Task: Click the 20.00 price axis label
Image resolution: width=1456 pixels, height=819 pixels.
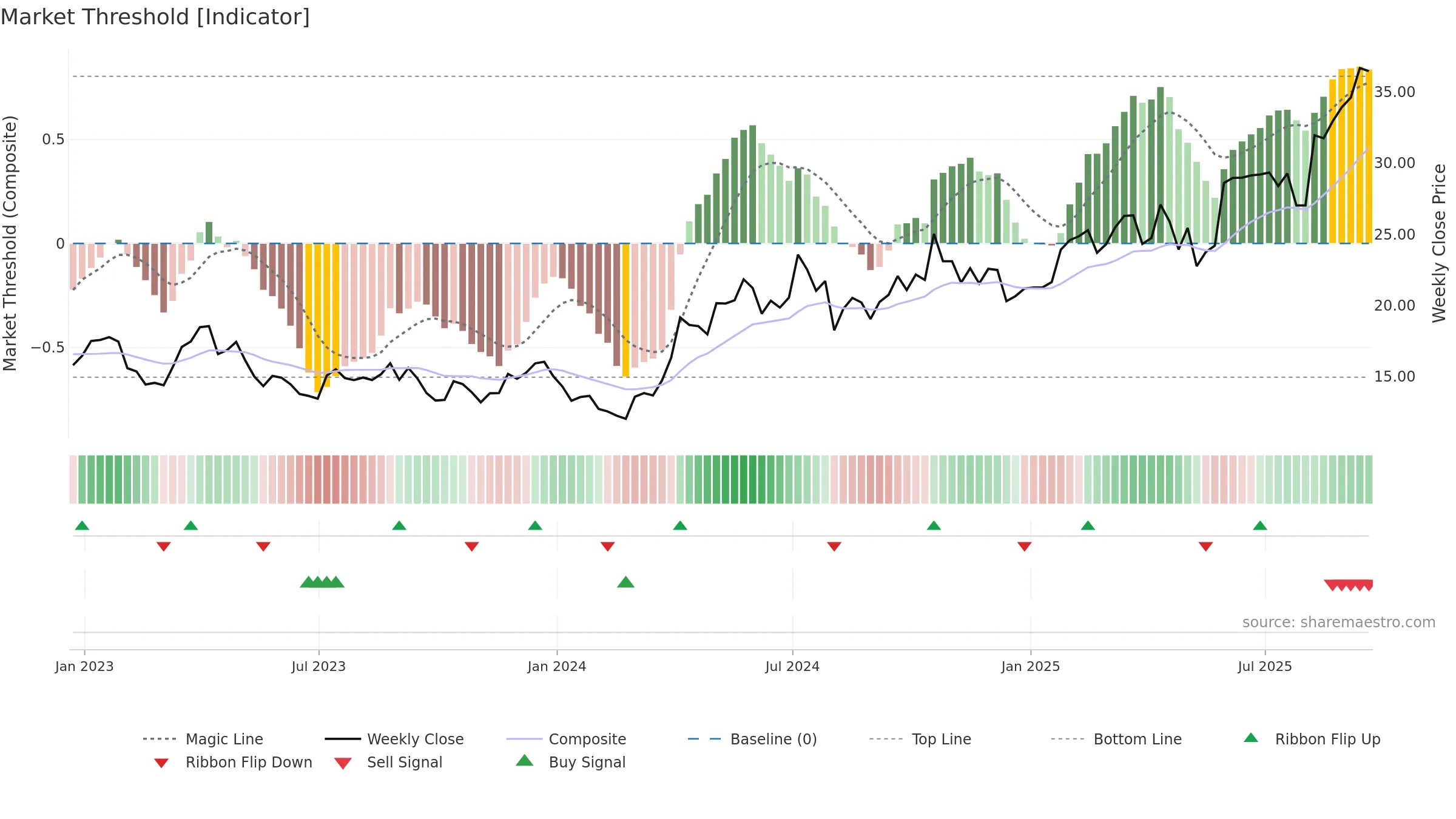Action: tap(1395, 305)
